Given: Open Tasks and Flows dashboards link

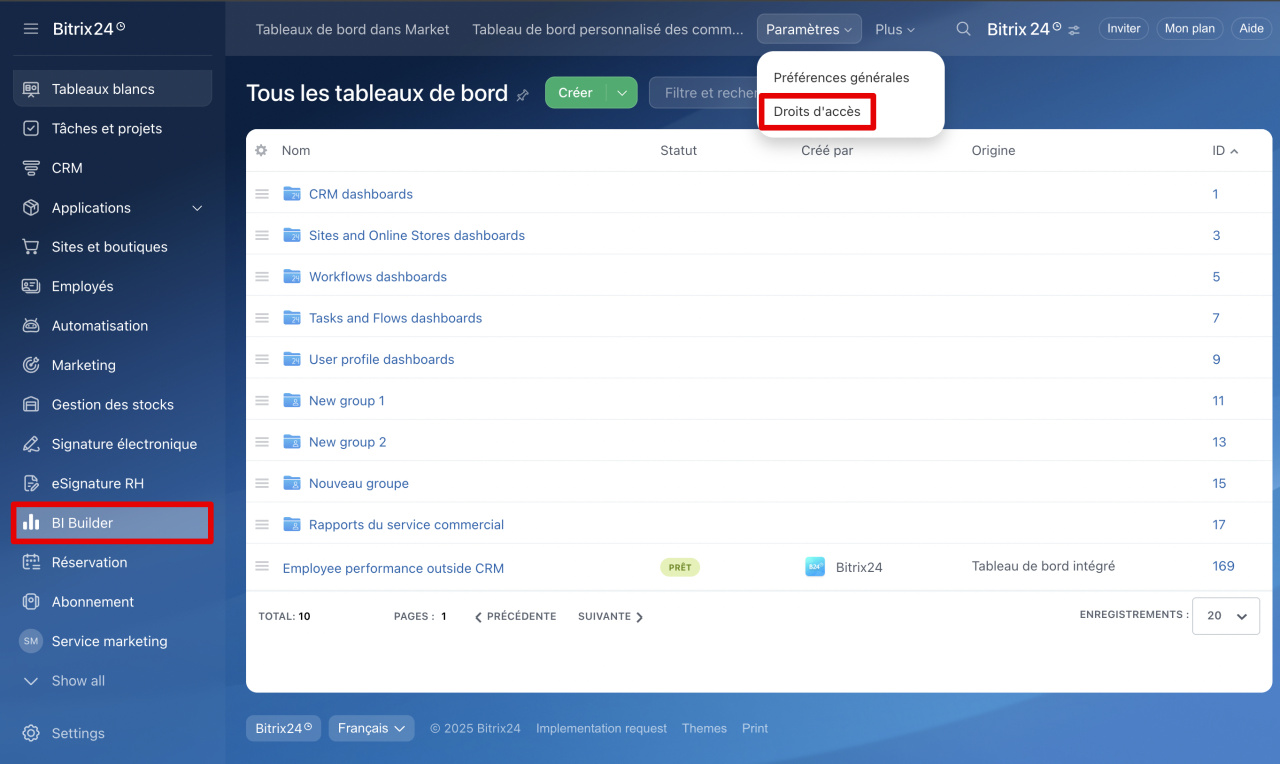Looking at the screenshot, I should coord(395,318).
